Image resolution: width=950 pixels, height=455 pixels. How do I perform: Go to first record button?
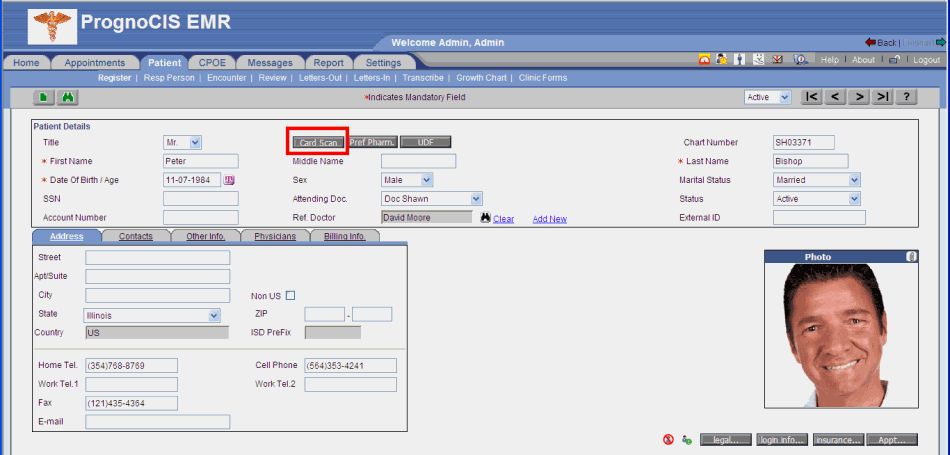point(812,97)
